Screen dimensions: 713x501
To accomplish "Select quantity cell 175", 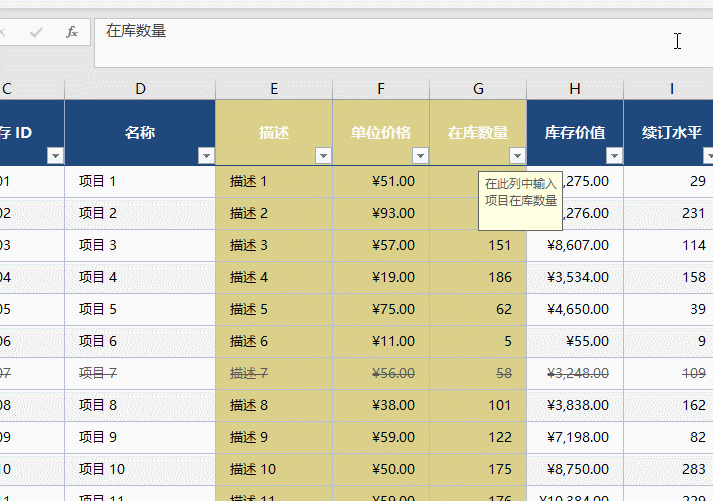I will coord(478,469).
